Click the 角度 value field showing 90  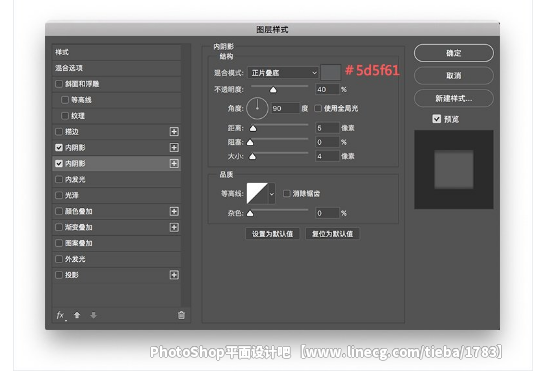tap(285, 108)
